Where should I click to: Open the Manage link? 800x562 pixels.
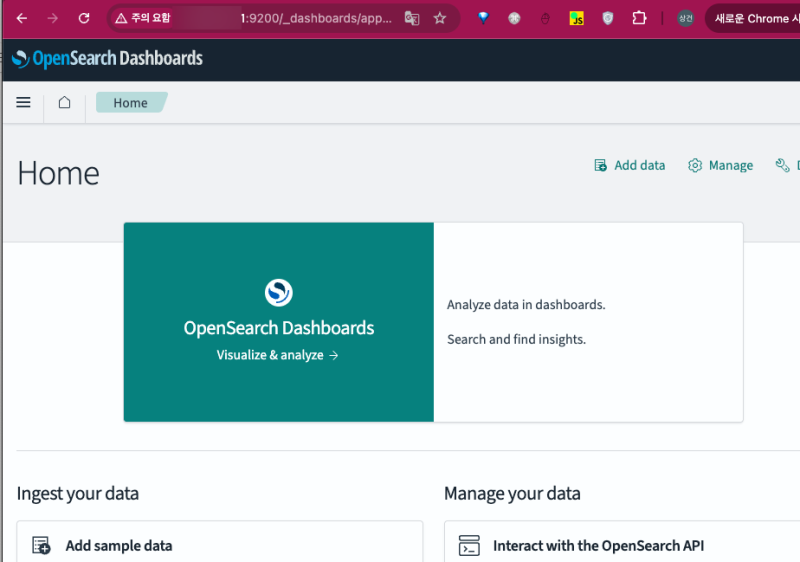(x=721, y=165)
